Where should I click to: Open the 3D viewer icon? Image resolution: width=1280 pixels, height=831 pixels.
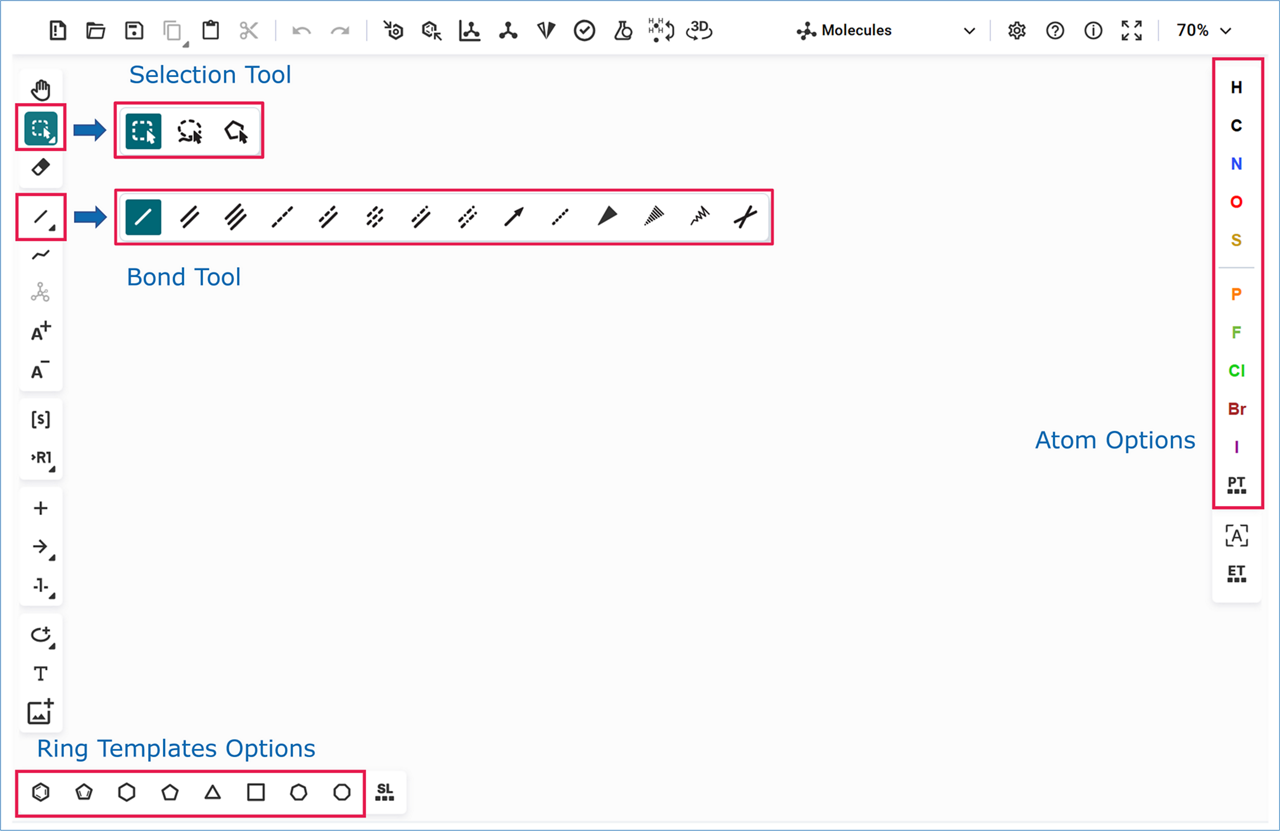[698, 30]
